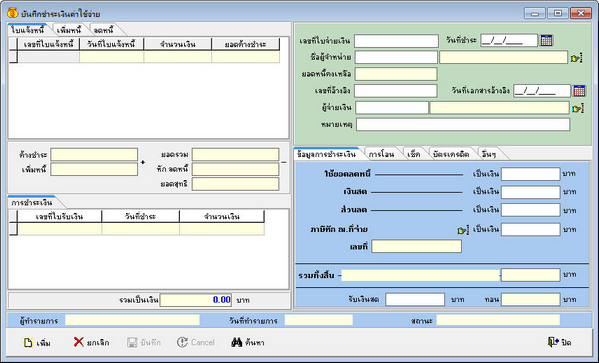Open ข้อมูลการชำระเงิน tab
599x363 pixels.
326,154
